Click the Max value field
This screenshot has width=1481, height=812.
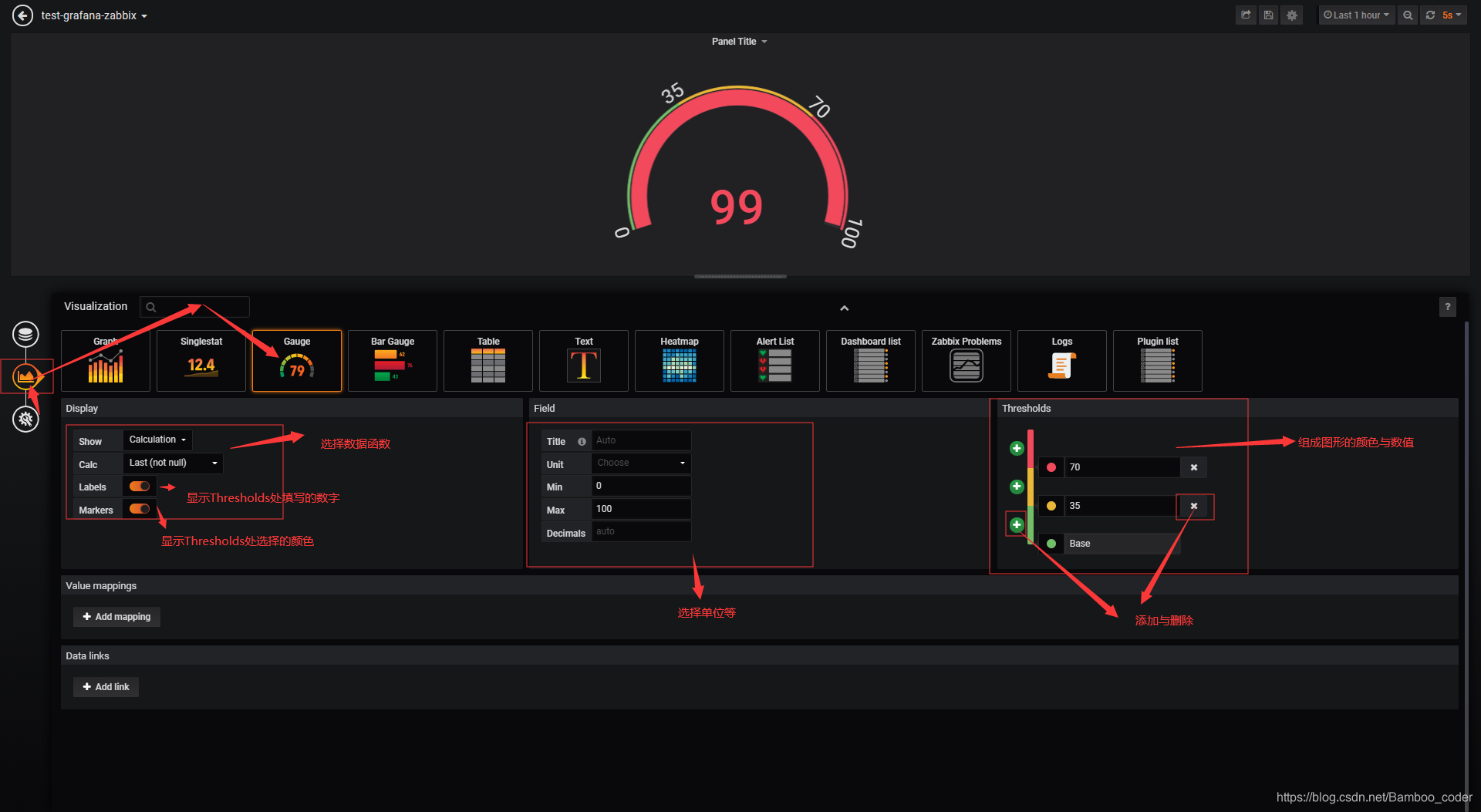pyautogui.click(x=641, y=509)
